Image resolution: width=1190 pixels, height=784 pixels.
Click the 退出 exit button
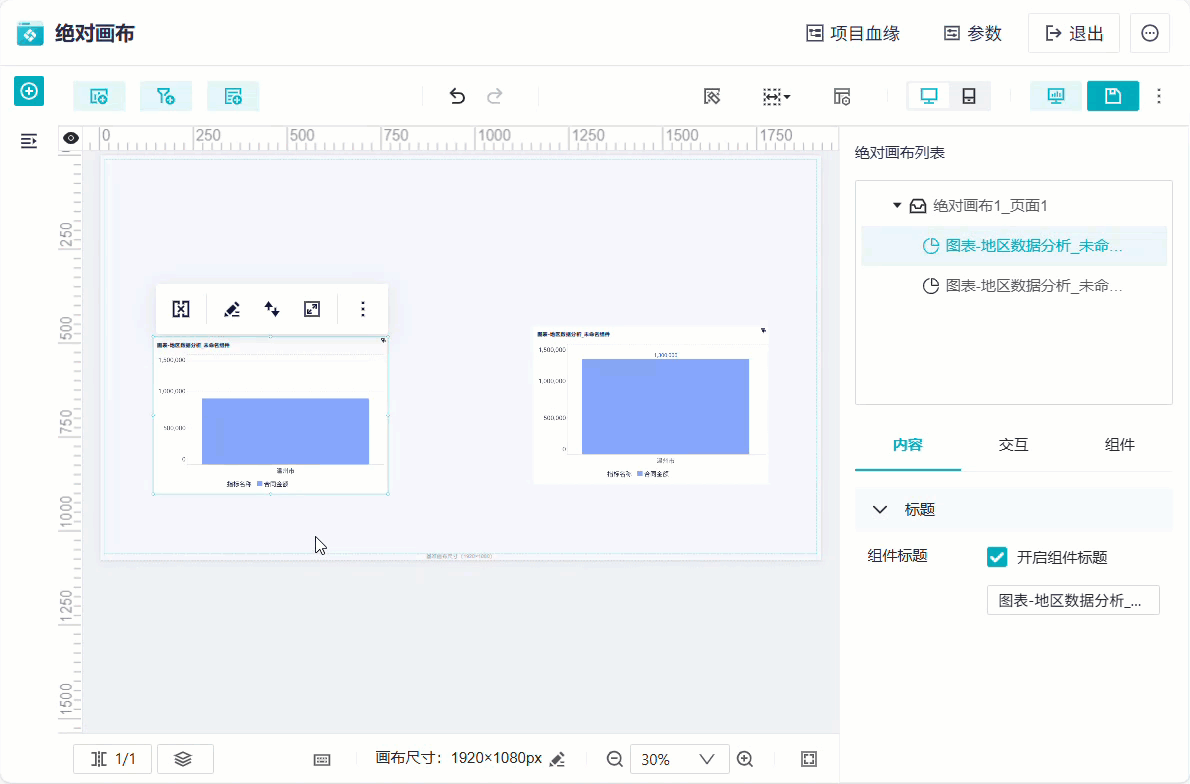click(1073, 33)
